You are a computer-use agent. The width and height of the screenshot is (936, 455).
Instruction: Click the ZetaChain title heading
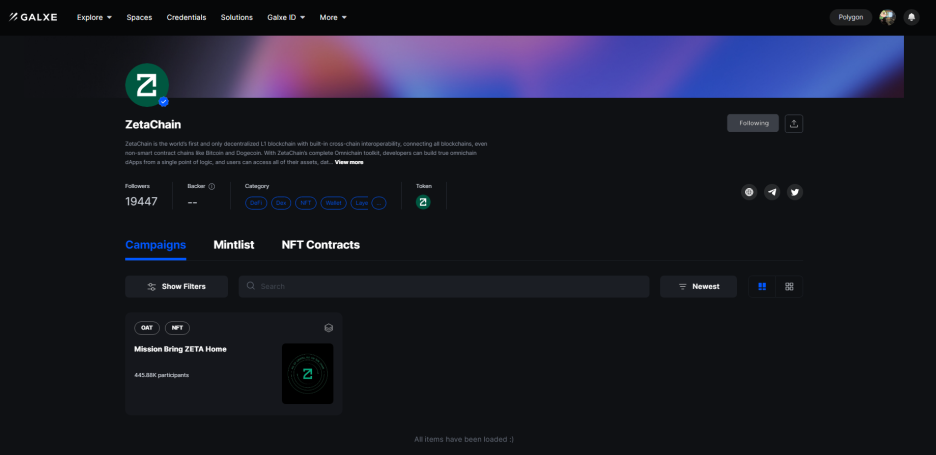click(153, 125)
